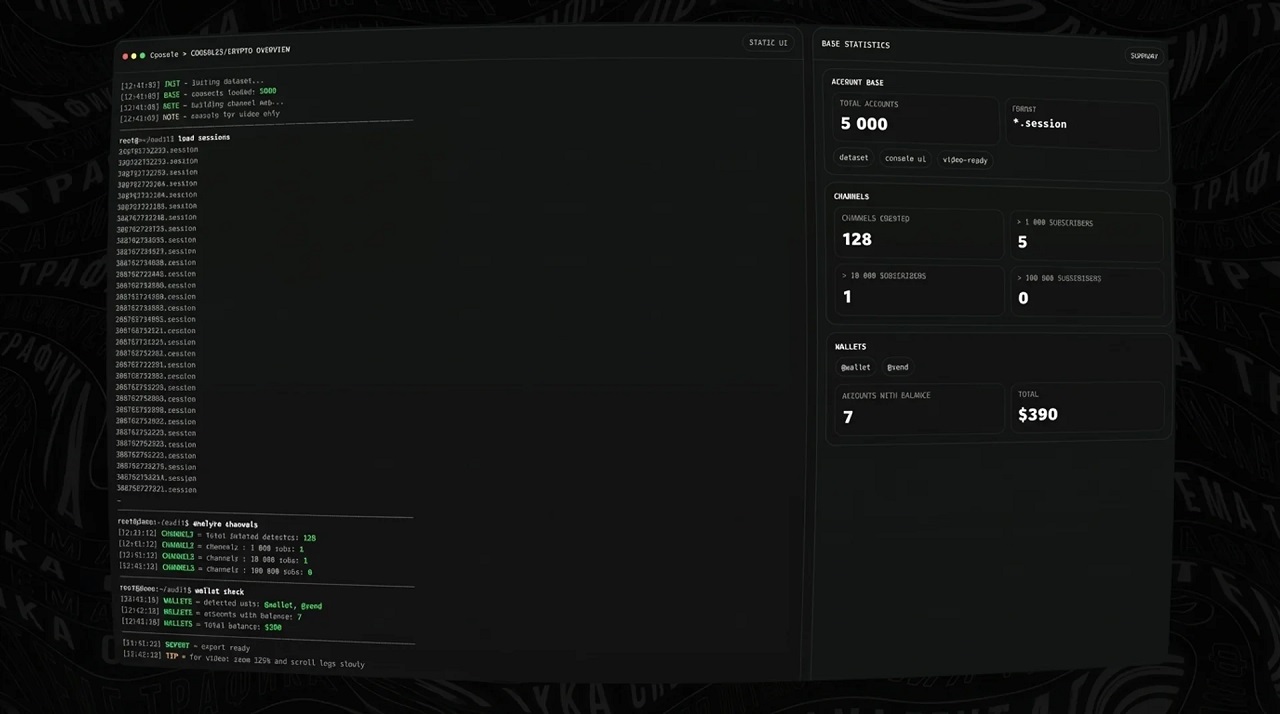Click the channels log line '100 000 subs: 0'

(x=216, y=570)
